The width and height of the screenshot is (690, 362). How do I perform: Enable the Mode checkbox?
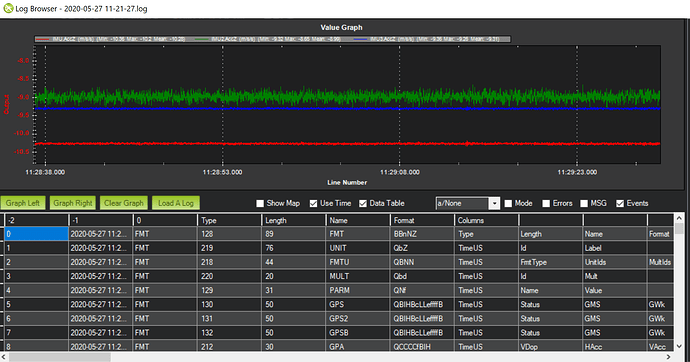click(508, 203)
